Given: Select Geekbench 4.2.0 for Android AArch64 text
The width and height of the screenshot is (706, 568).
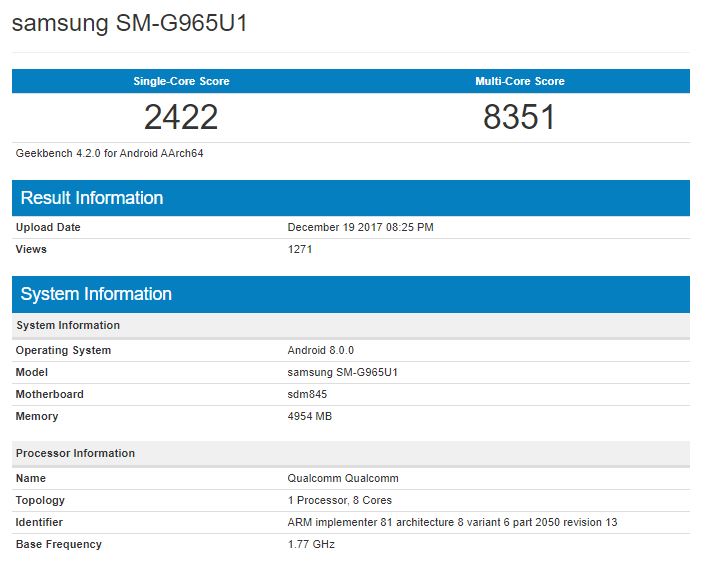Looking at the screenshot, I should click(109, 153).
